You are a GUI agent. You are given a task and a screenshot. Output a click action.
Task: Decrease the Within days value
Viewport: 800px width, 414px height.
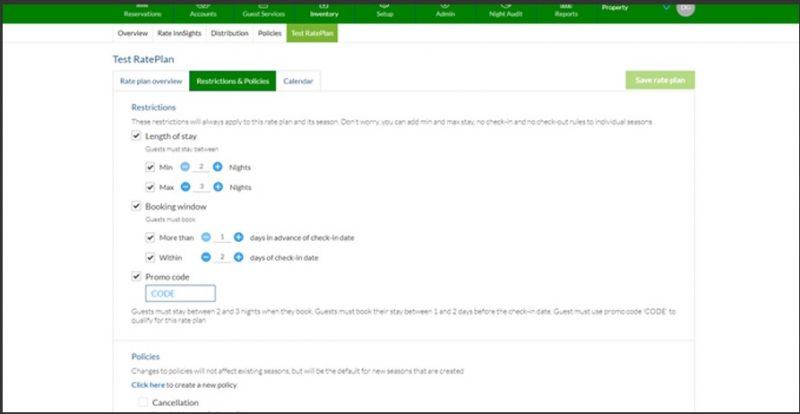coord(206,257)
